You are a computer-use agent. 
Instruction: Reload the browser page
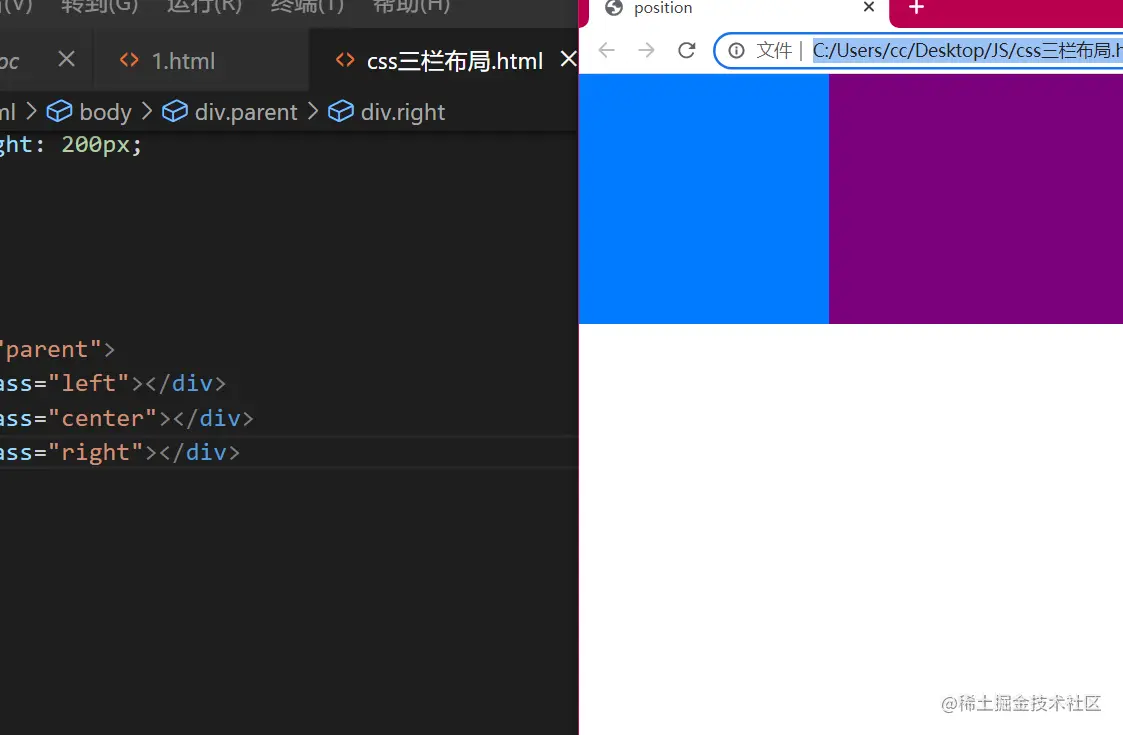tap(687, 50)
